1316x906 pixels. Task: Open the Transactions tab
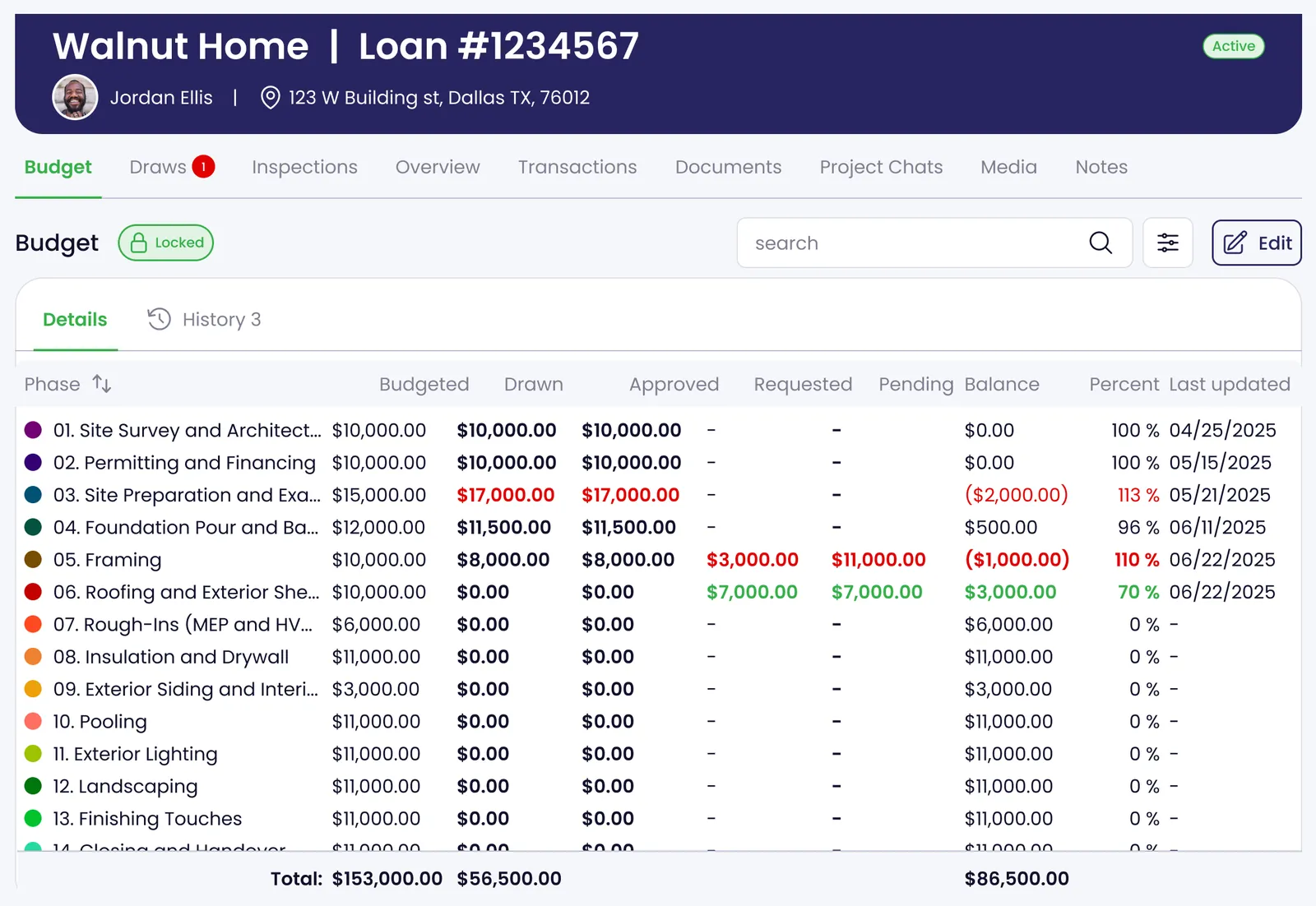pos(577,167)
